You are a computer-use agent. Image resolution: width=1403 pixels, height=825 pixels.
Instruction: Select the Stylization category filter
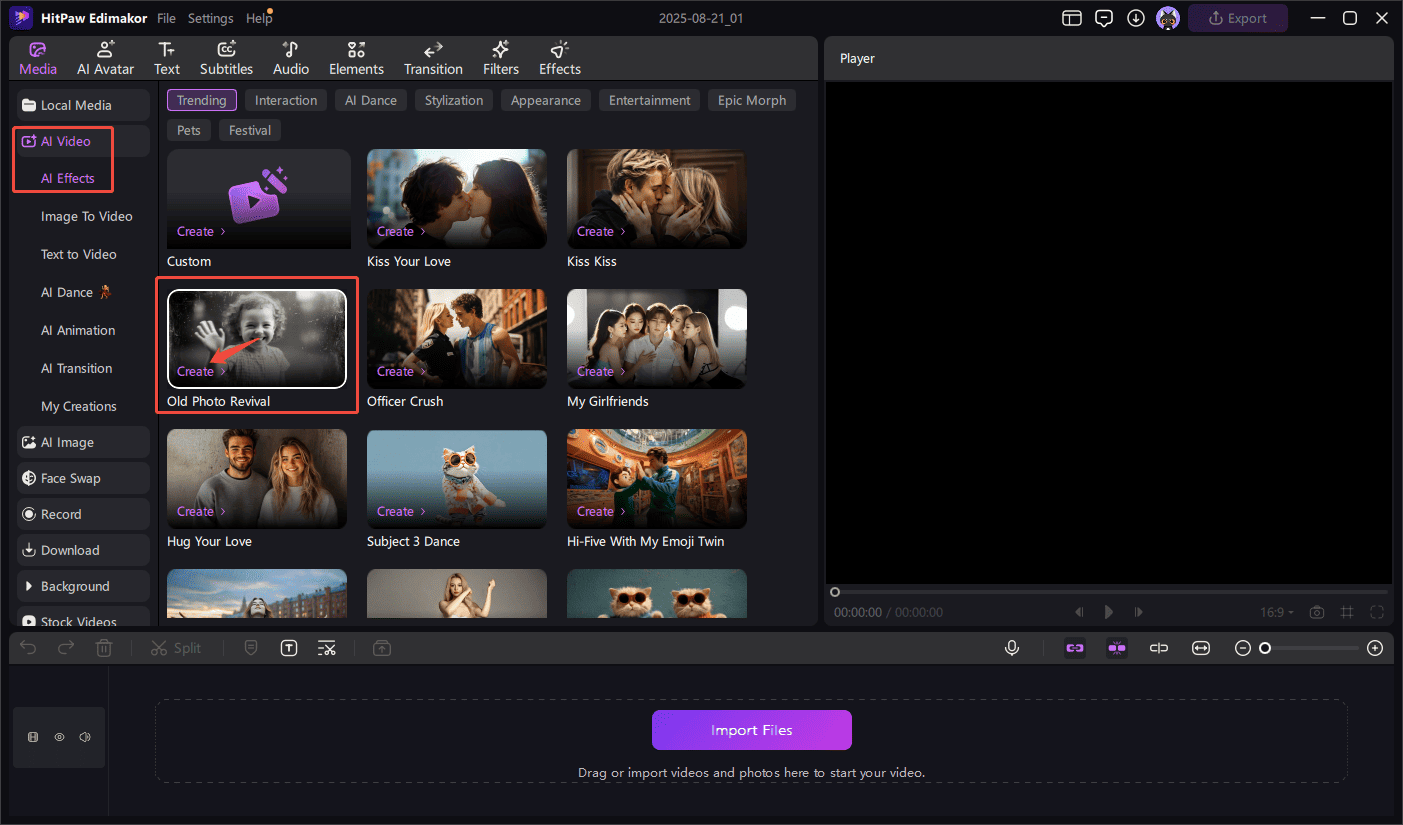click(x=454, y=100)
